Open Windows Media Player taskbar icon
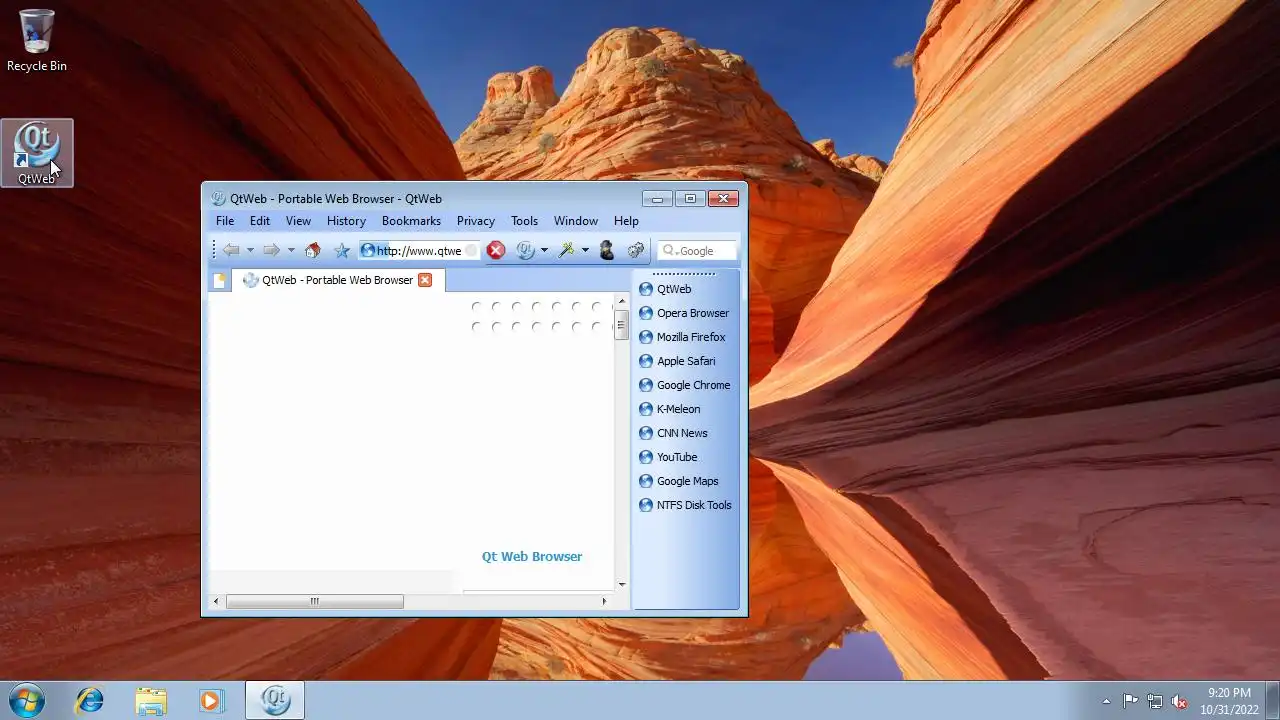This screenshot has height=720, width=1280. [211, 700]
